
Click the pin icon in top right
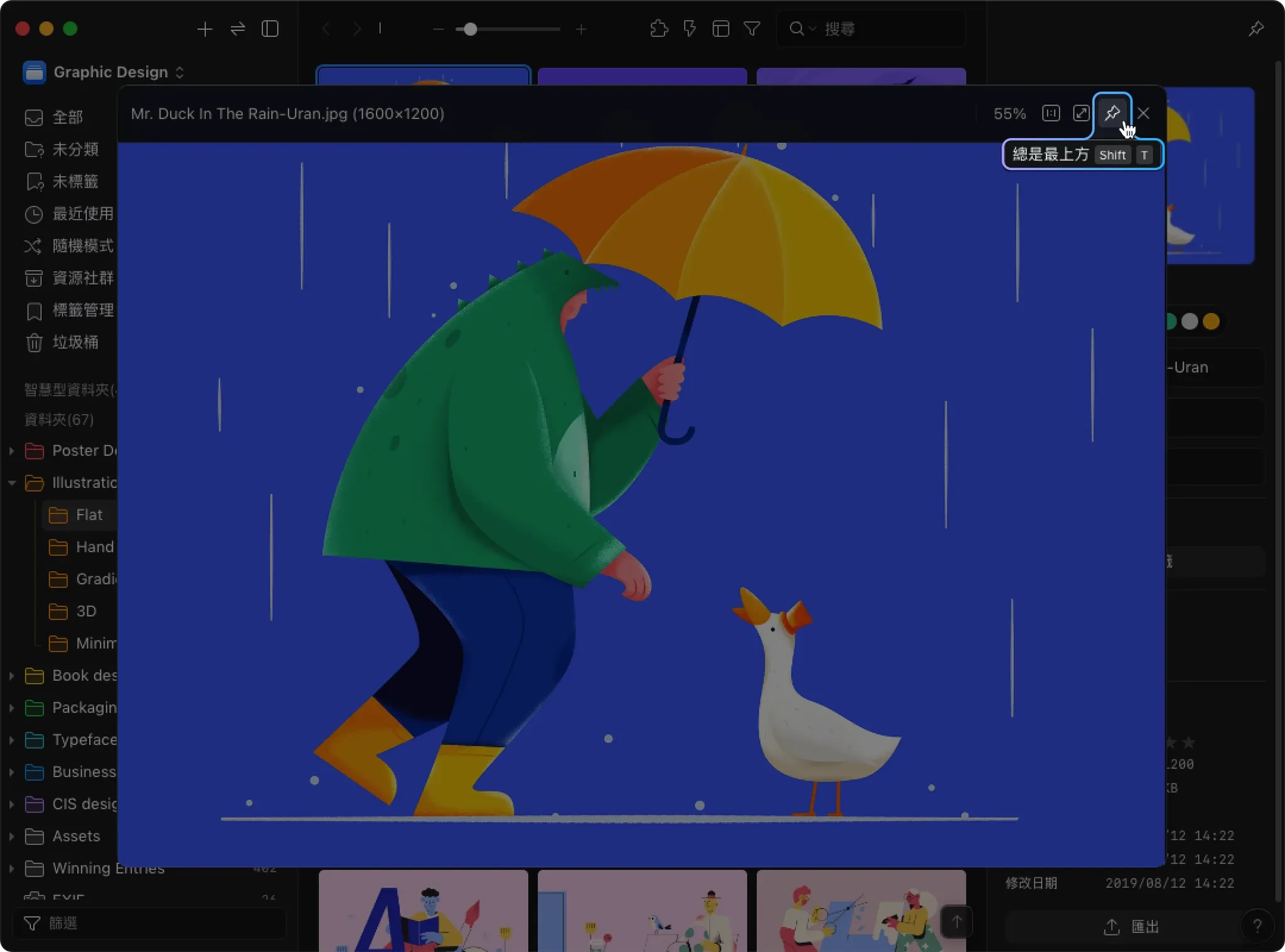1256,29
